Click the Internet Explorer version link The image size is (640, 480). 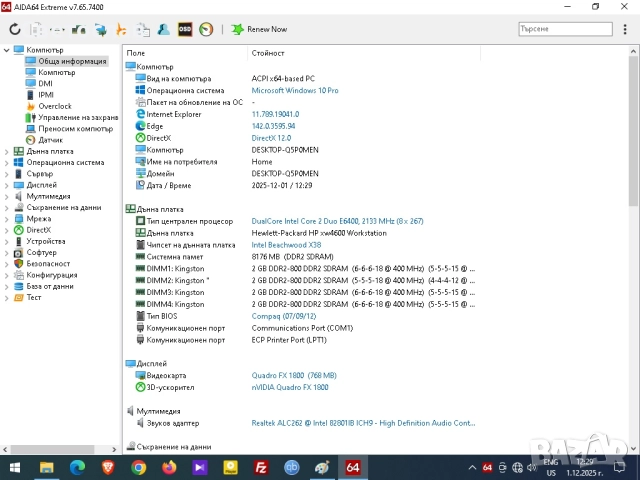tap(275, 114)
